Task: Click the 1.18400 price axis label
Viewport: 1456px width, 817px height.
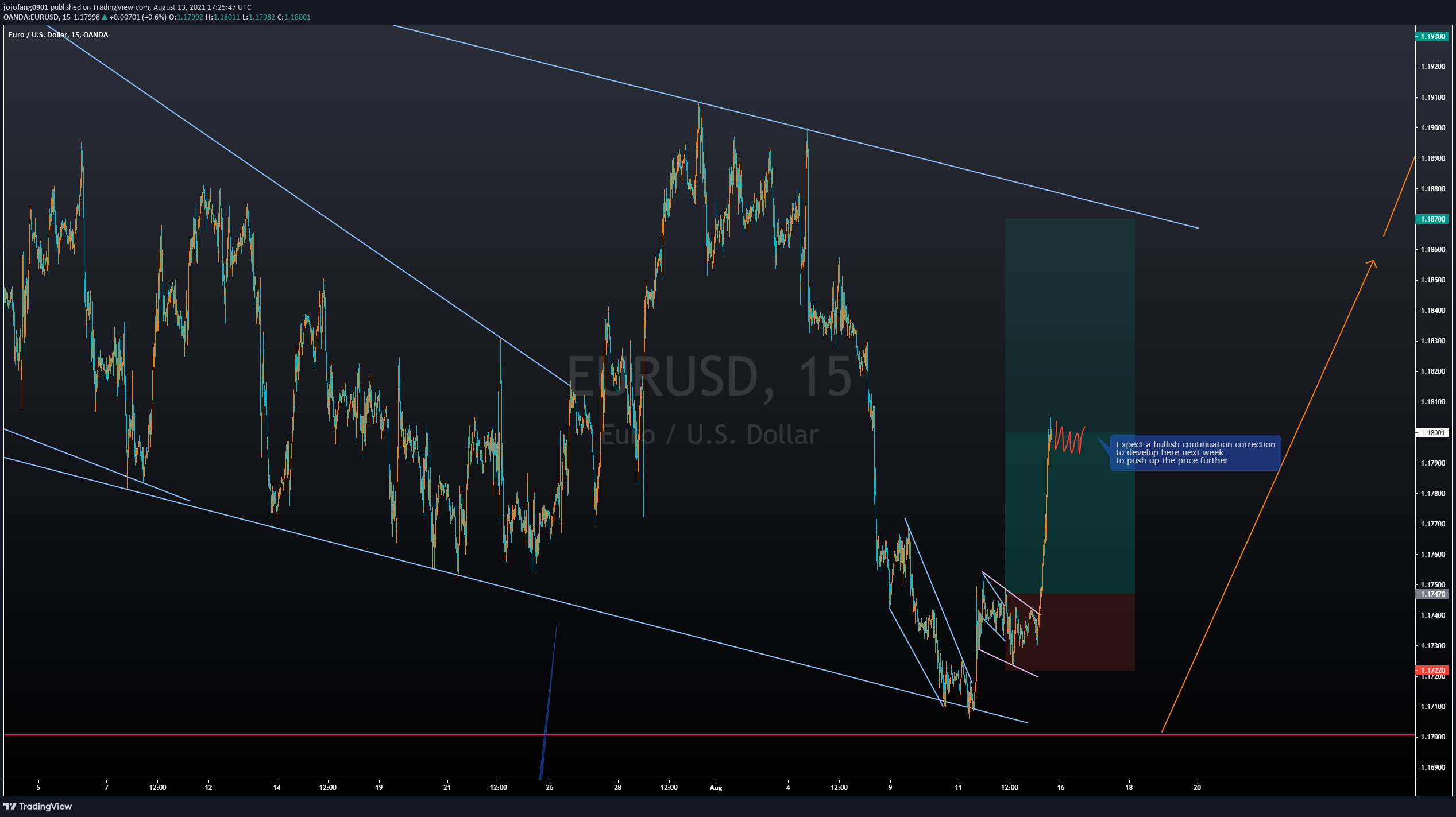Action: point(1432,310)
